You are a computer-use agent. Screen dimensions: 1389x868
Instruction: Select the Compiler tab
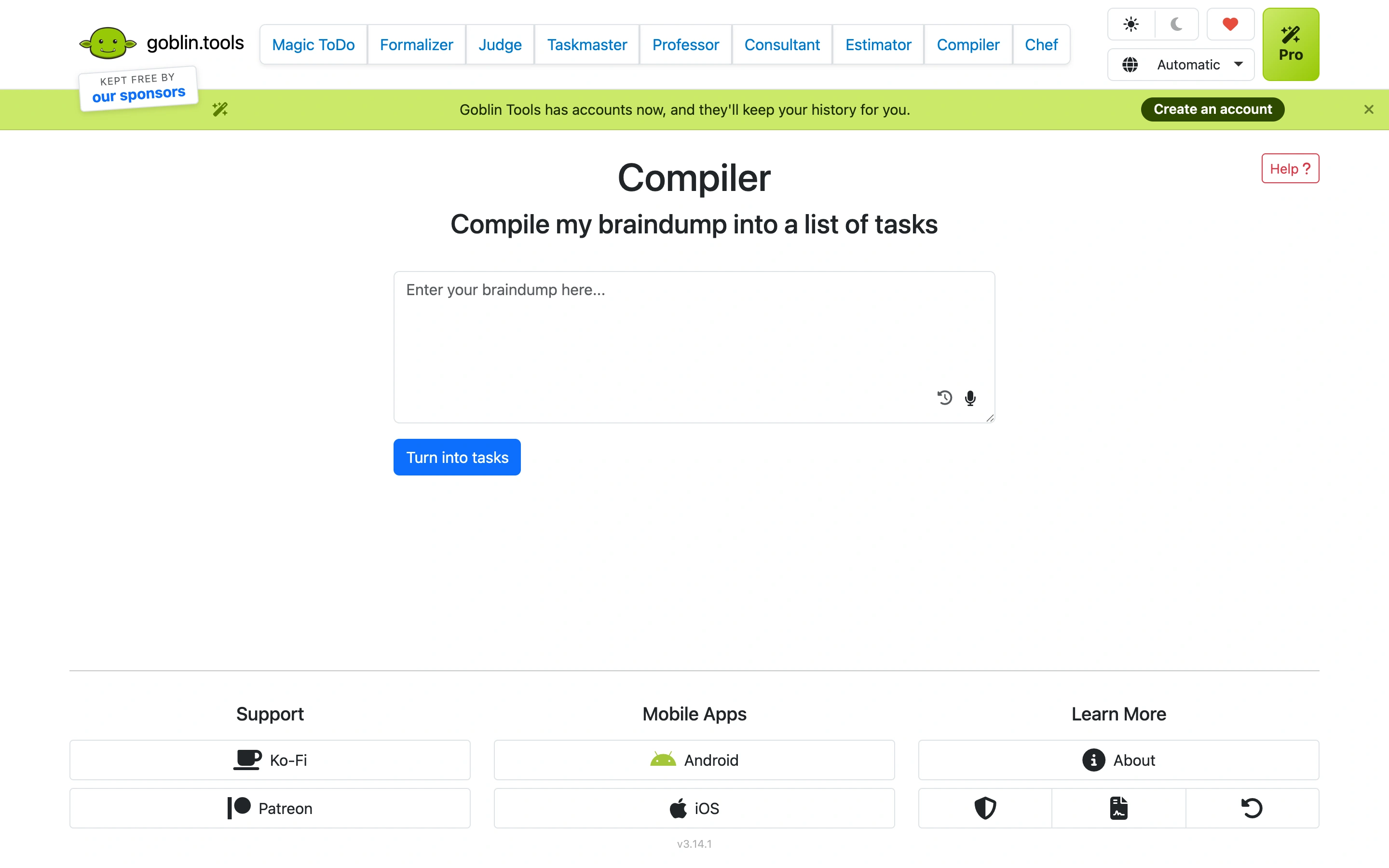pyautogui.click(x=967, y=44)
